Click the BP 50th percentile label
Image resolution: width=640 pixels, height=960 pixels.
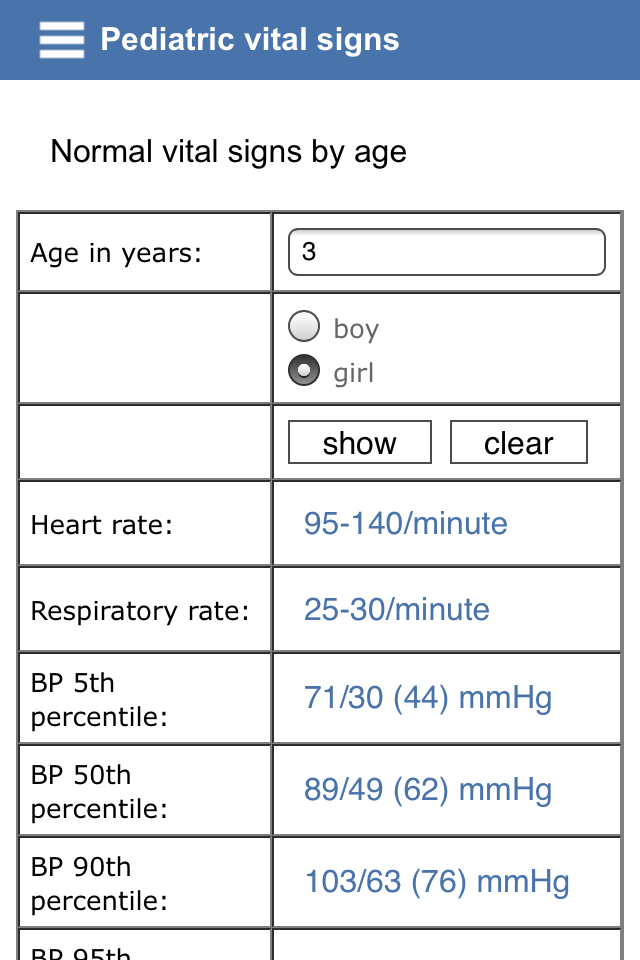tap(99, 792)
